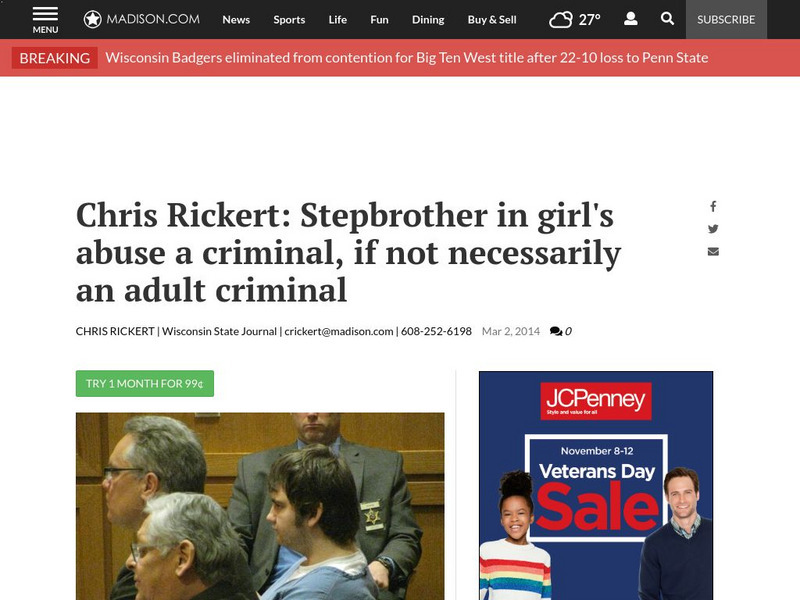Share article on Facebook icon
The width and height of the screenshot is (800, 600).
[x=713, y=206]
